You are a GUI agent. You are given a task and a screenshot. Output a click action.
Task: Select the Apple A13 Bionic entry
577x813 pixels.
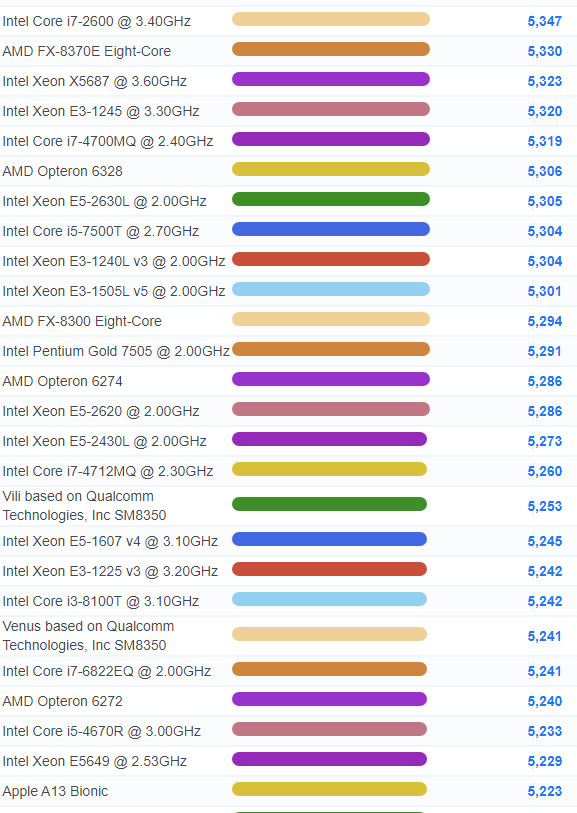click(x=55, y=792)
